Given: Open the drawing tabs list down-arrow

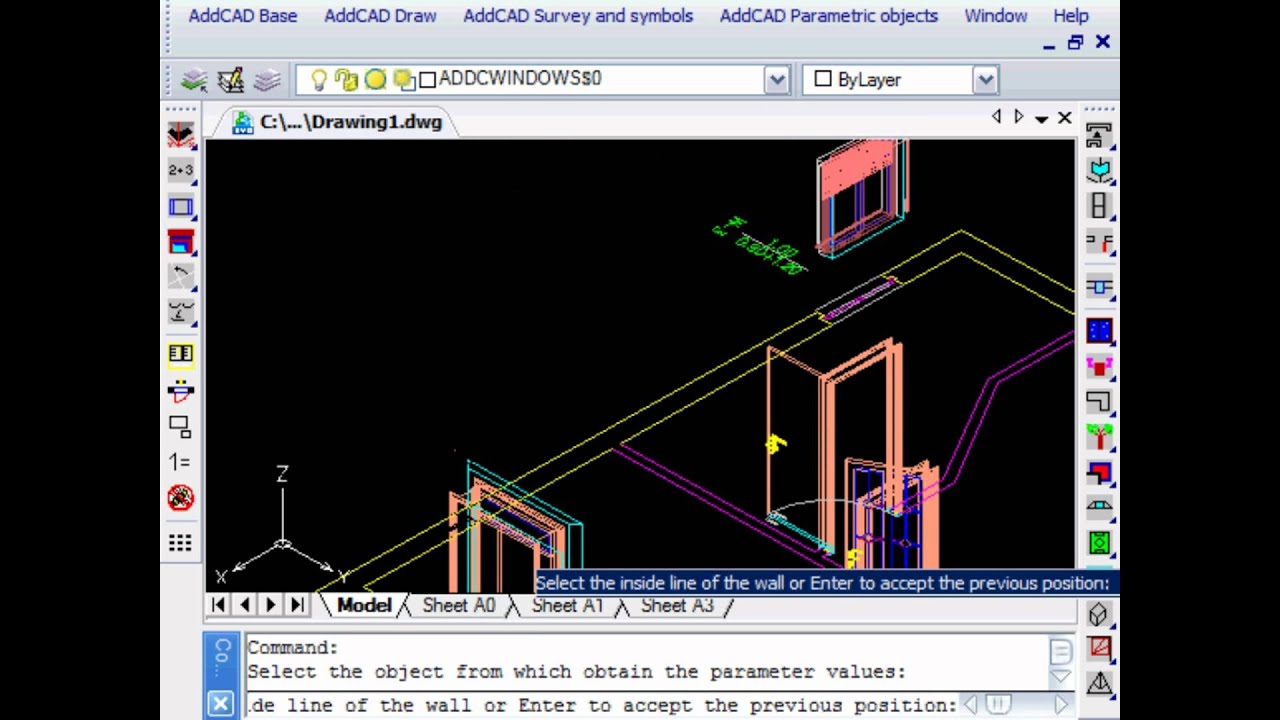Looking at the screenshot, I should click(x=1041, y=119).
